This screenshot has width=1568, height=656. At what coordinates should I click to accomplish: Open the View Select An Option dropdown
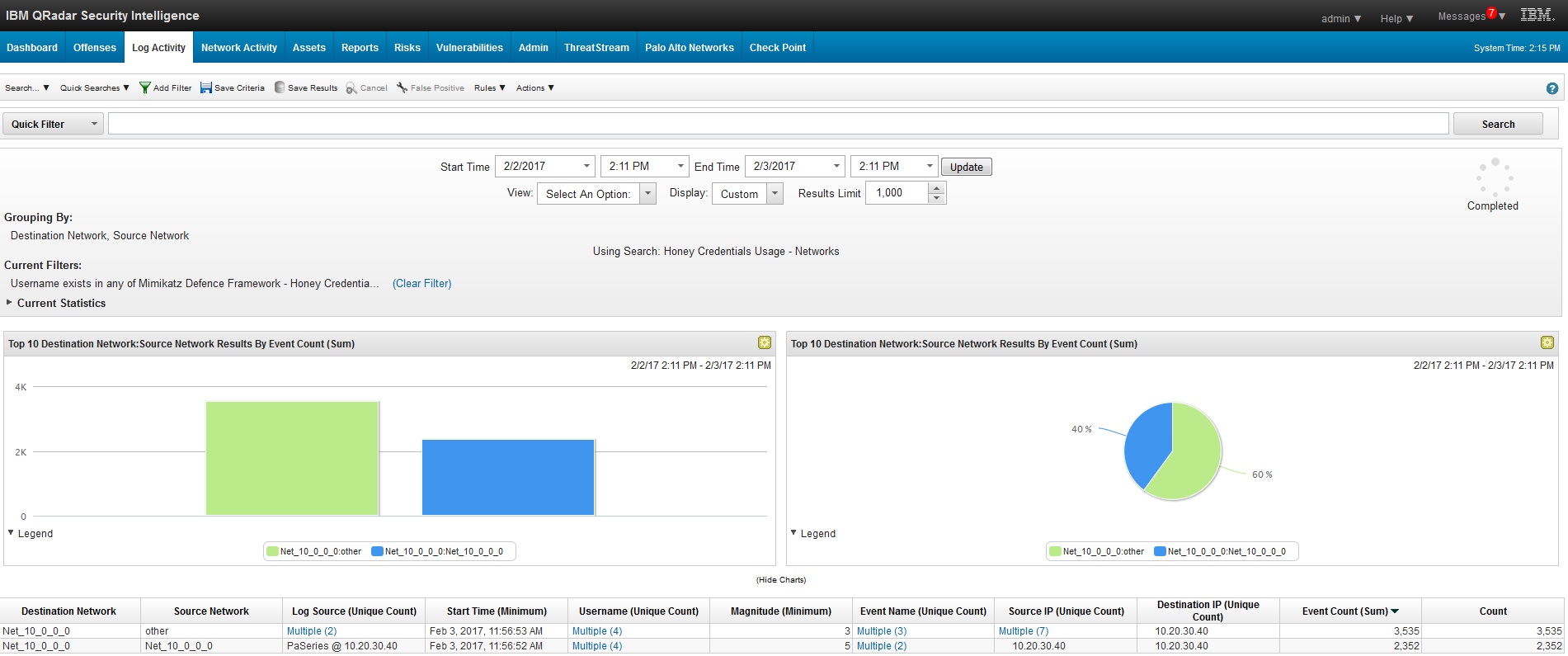(596, 194)
